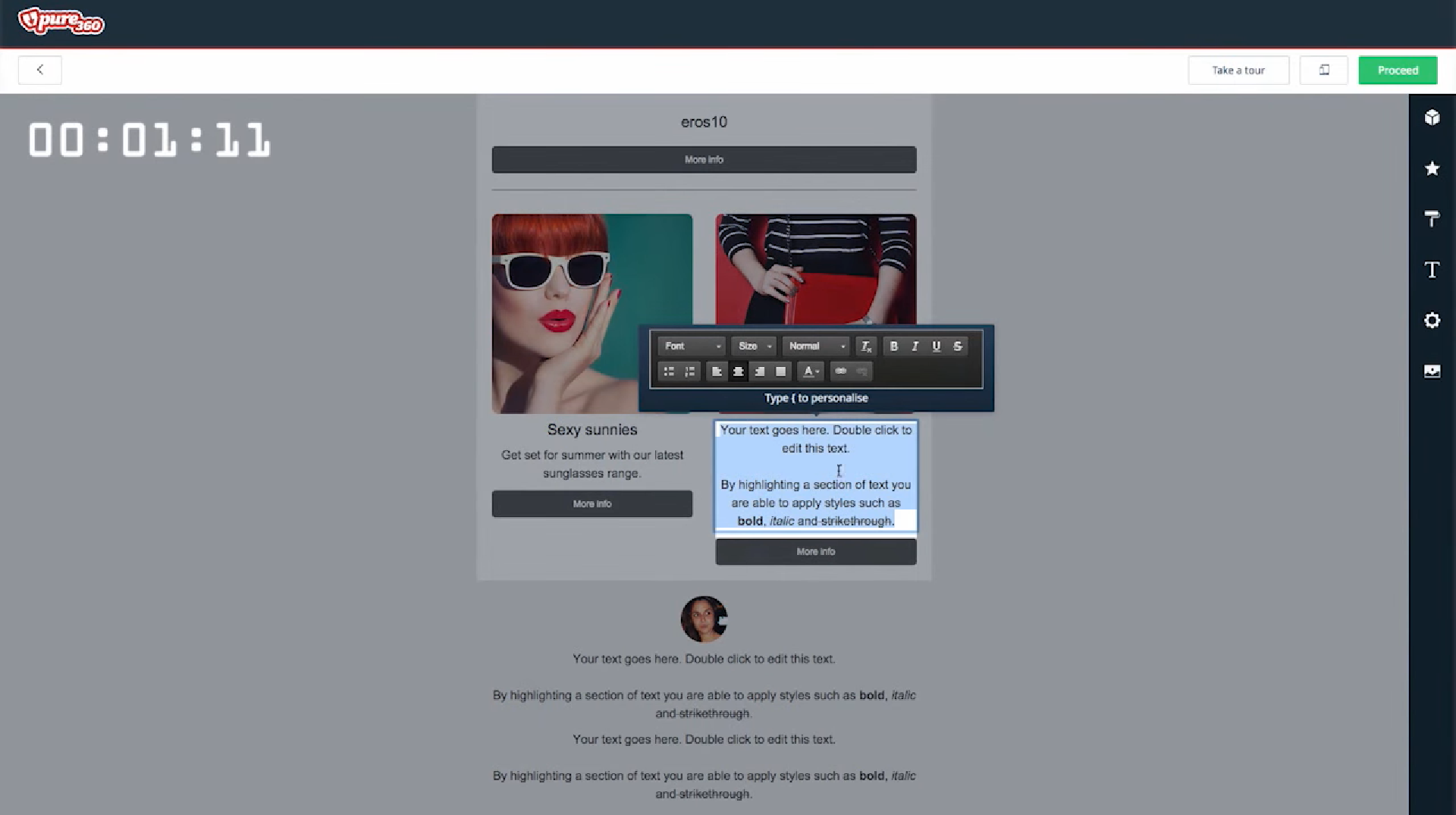Viewport: 1456px width, 815px height.
Task: Open the paint roller styles icon
Action: coord(1432,219)
